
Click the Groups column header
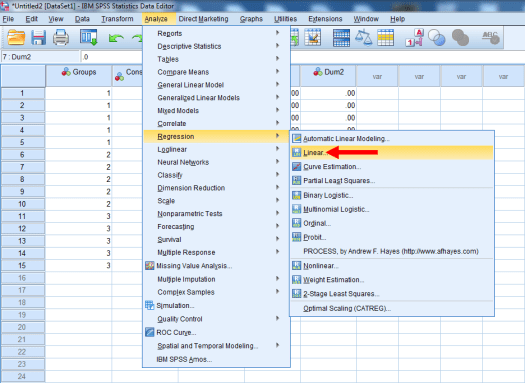[x=79, y=76]
